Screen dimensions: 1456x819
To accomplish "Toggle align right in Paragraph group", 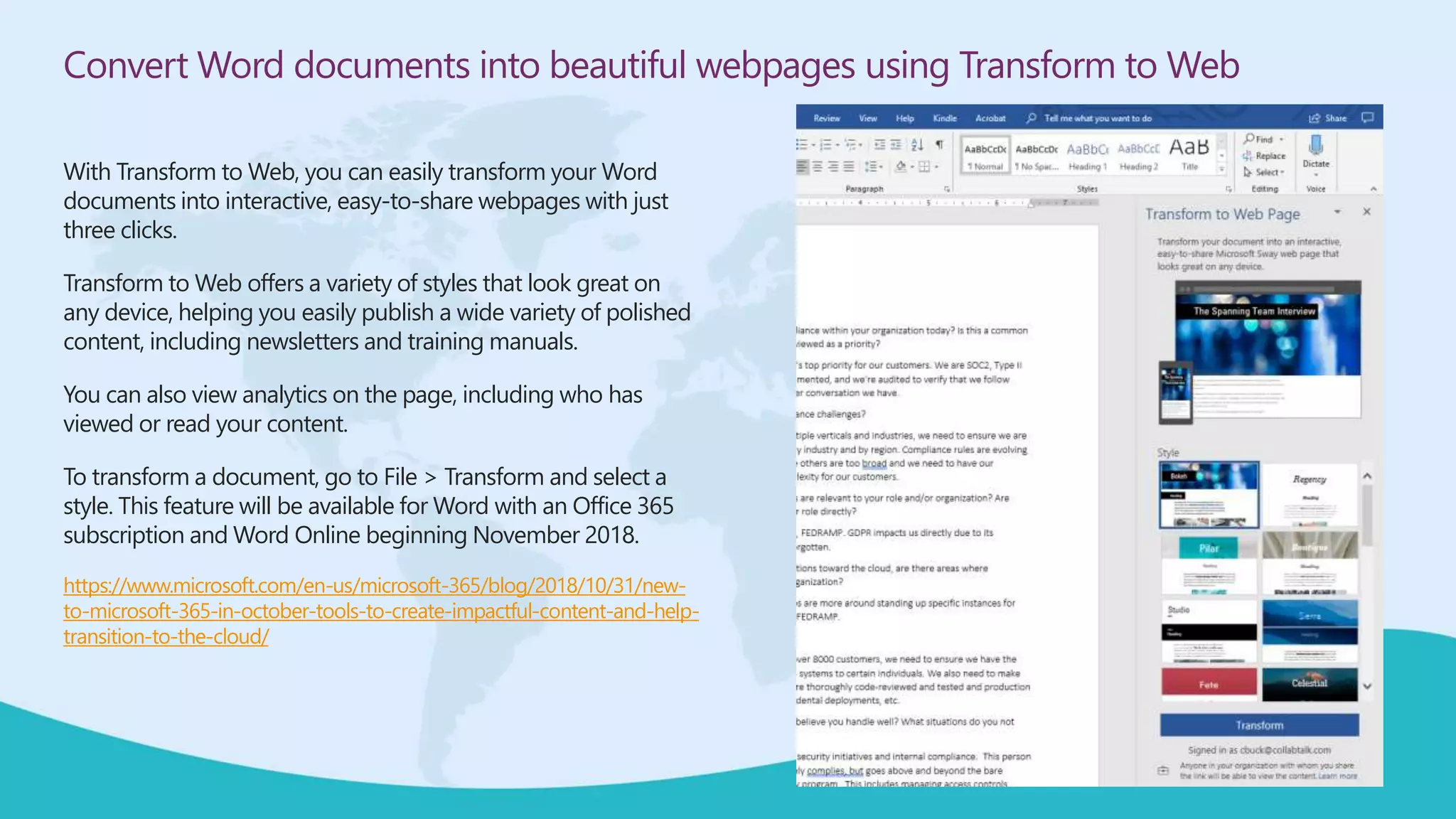I will pyautogui.click(x=833, y=166).
